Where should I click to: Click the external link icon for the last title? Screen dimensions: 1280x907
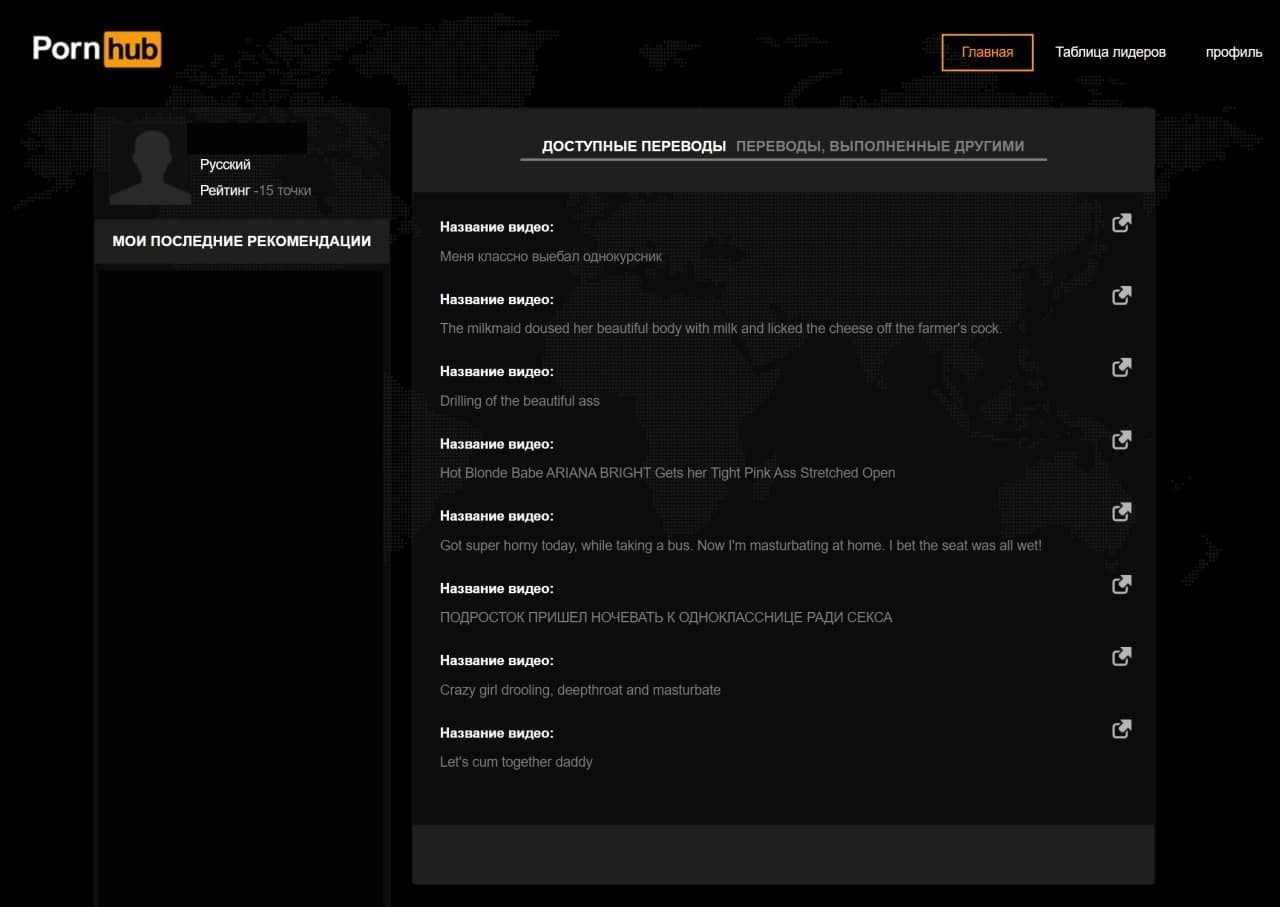click(1121, 728)
